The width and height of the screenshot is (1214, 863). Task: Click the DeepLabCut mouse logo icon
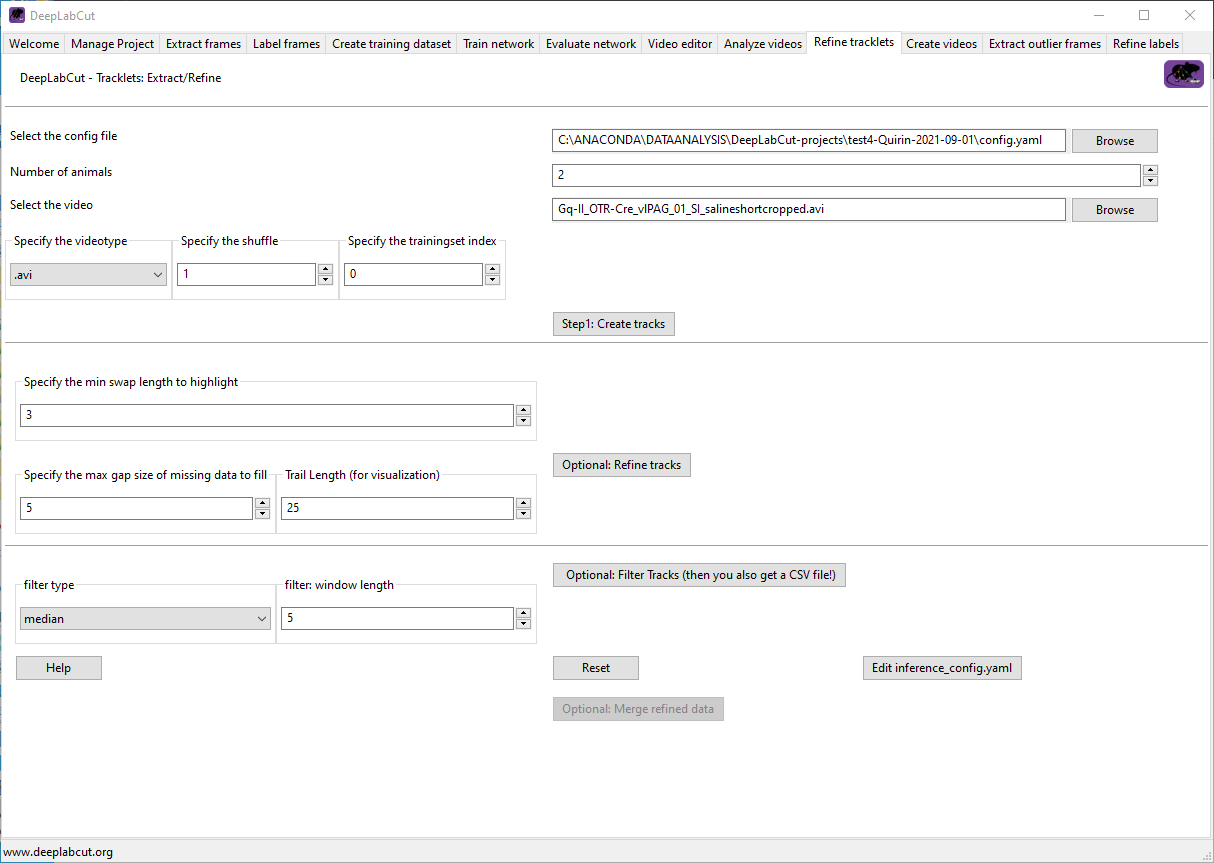(1183, 73)
